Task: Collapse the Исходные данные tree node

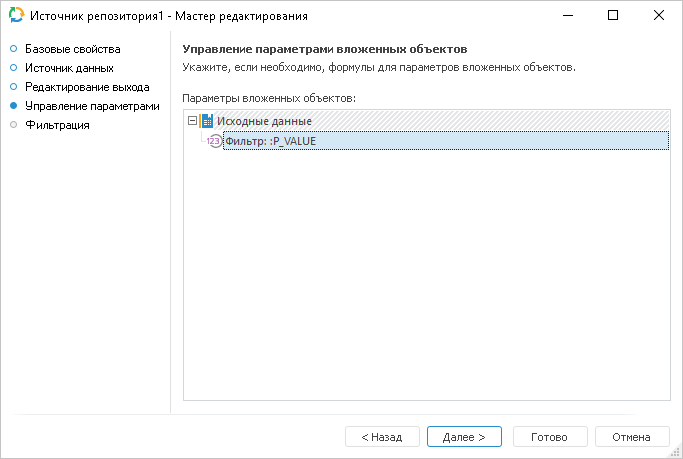Action: pyautogui.click(x=193, y=121)
